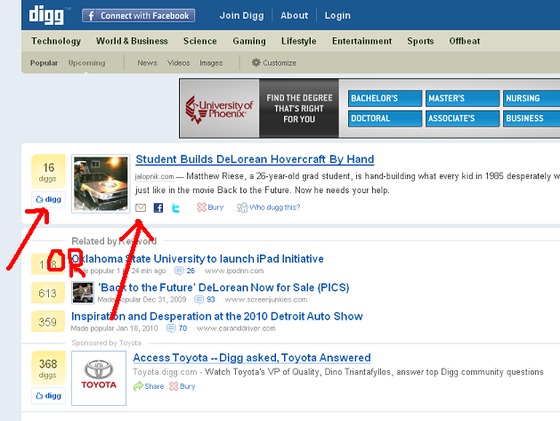560x421 pixels.
Task: Digg the Access Toyota story
Action: tap(48, 396)
